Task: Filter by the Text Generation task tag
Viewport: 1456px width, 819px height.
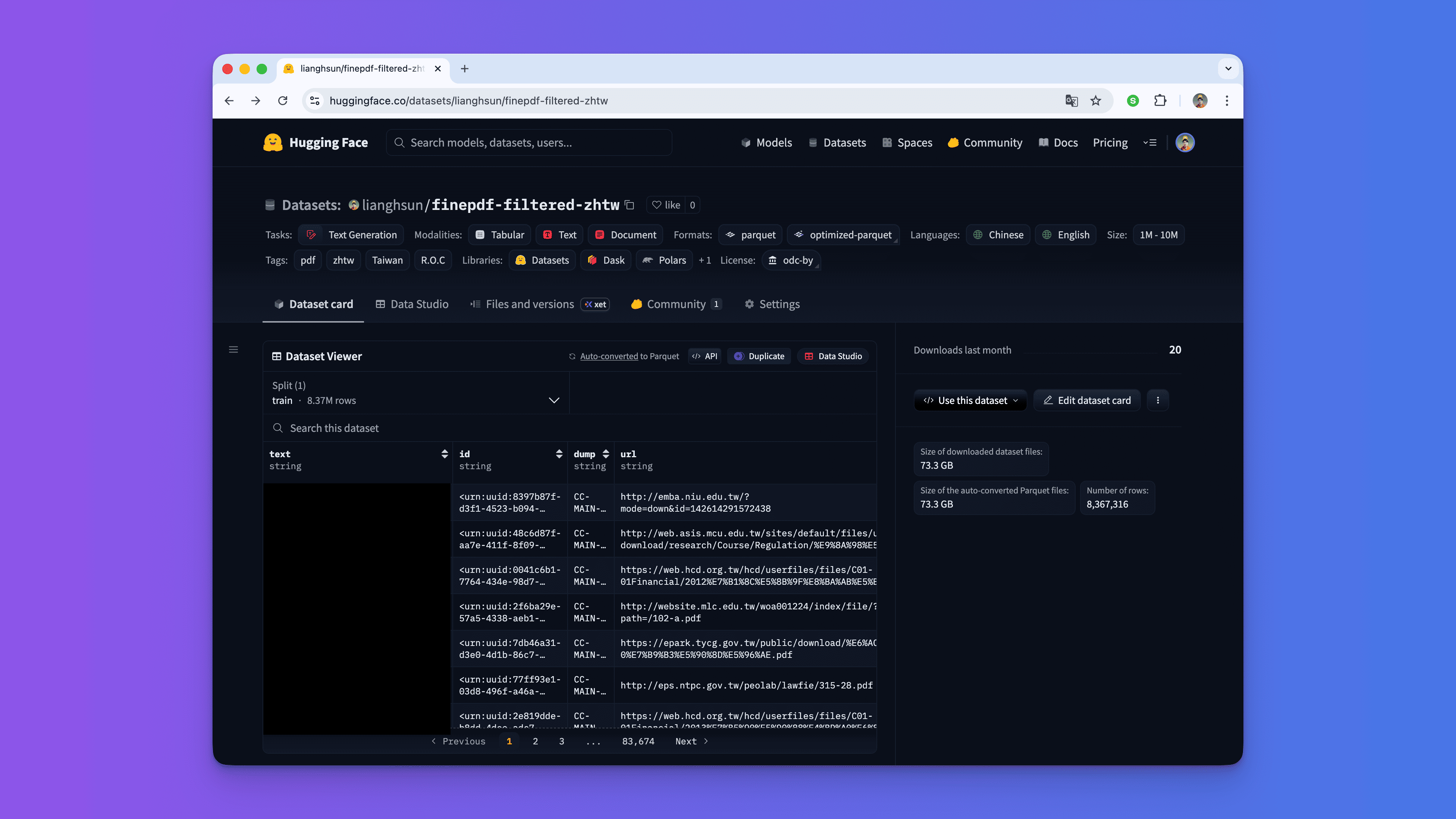Action: [x=351, y=235]
